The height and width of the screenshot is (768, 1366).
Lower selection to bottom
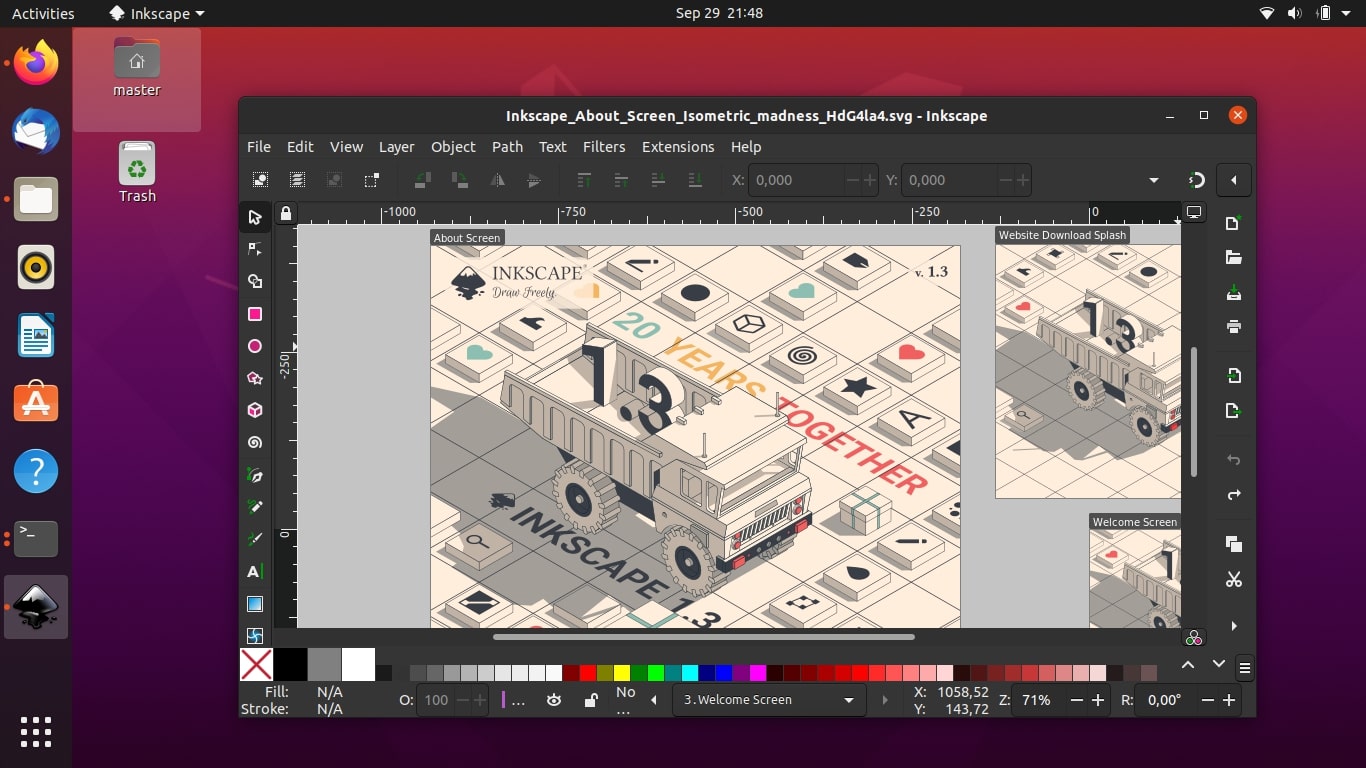point(695,180)
